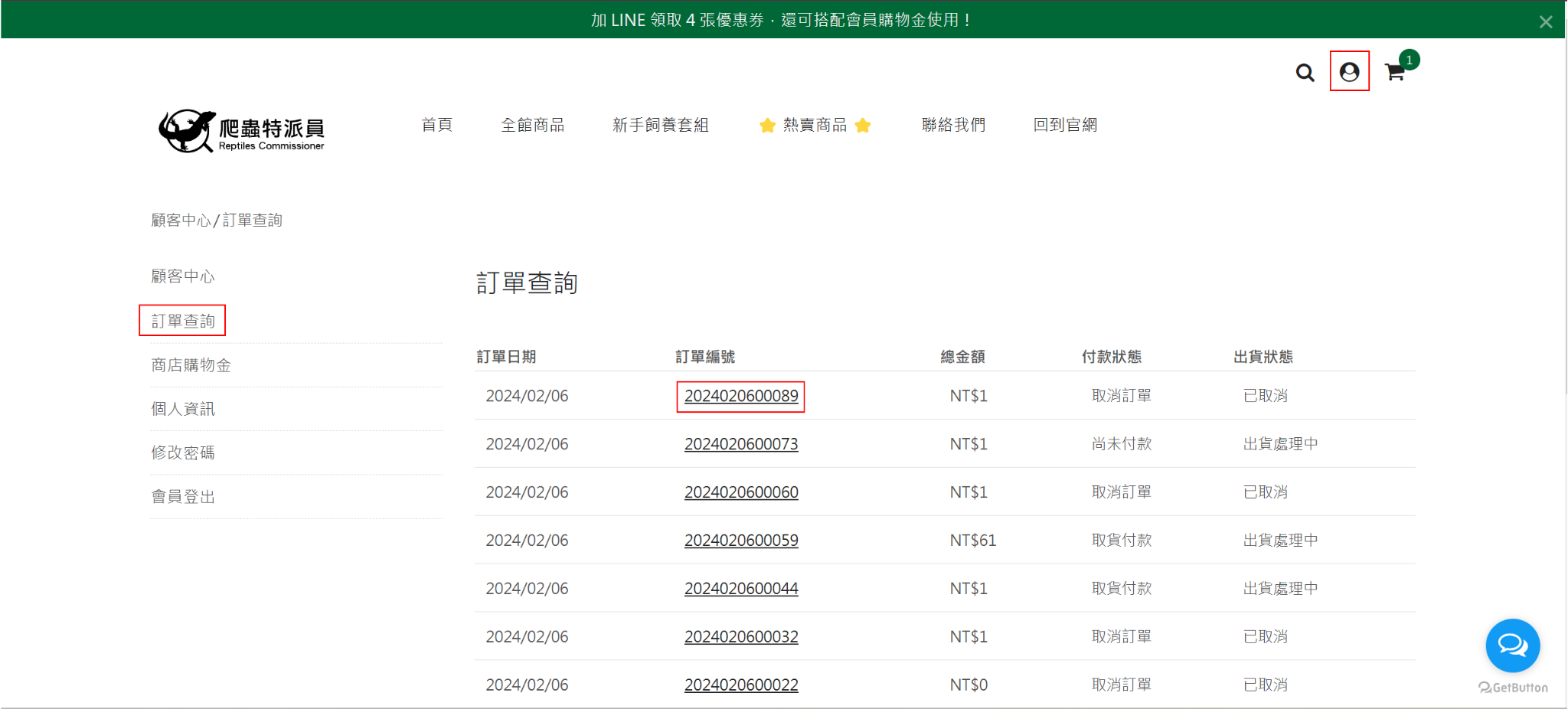
Task: Open the blue chat bubble button
Action: tap(1512, 645)
